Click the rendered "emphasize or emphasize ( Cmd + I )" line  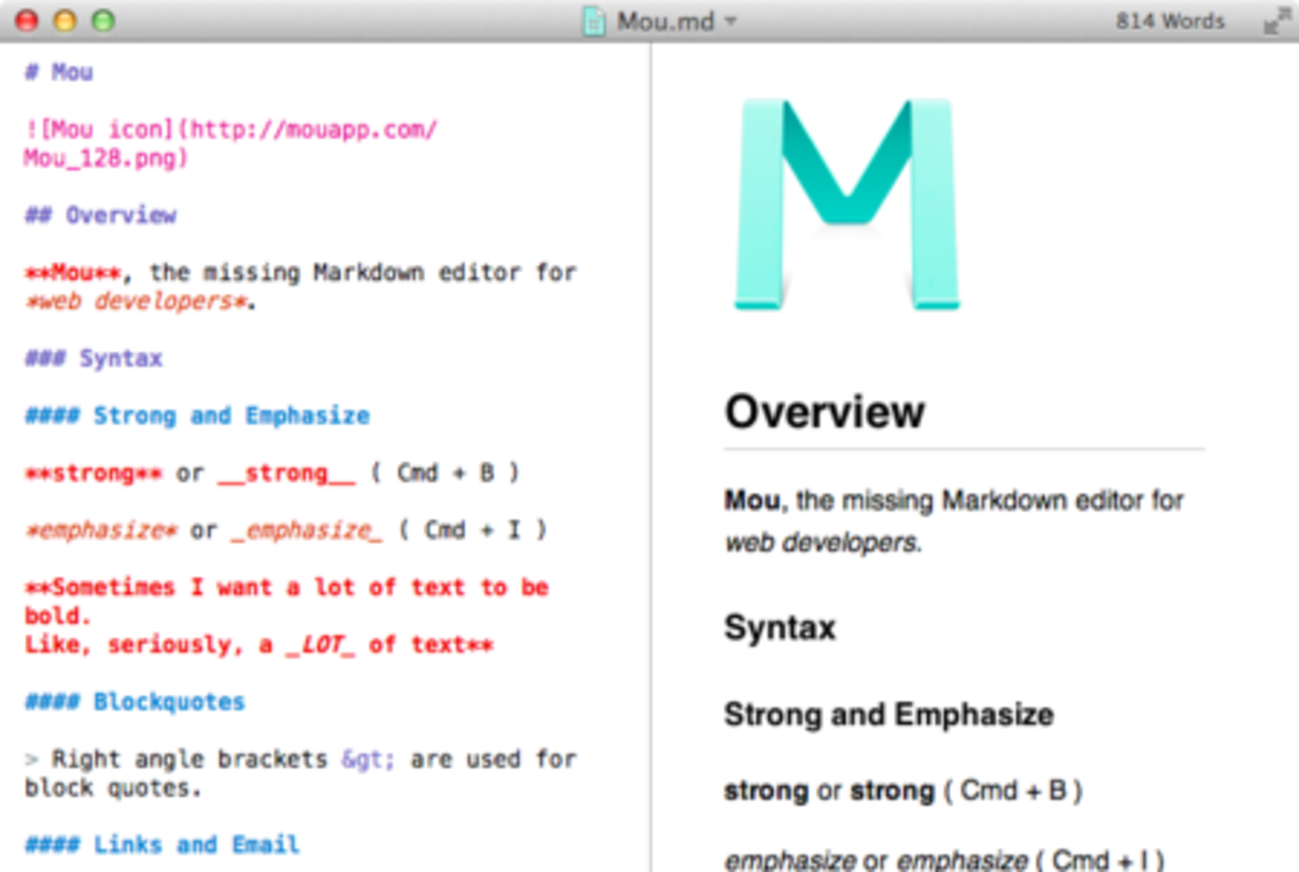(944, 860)
